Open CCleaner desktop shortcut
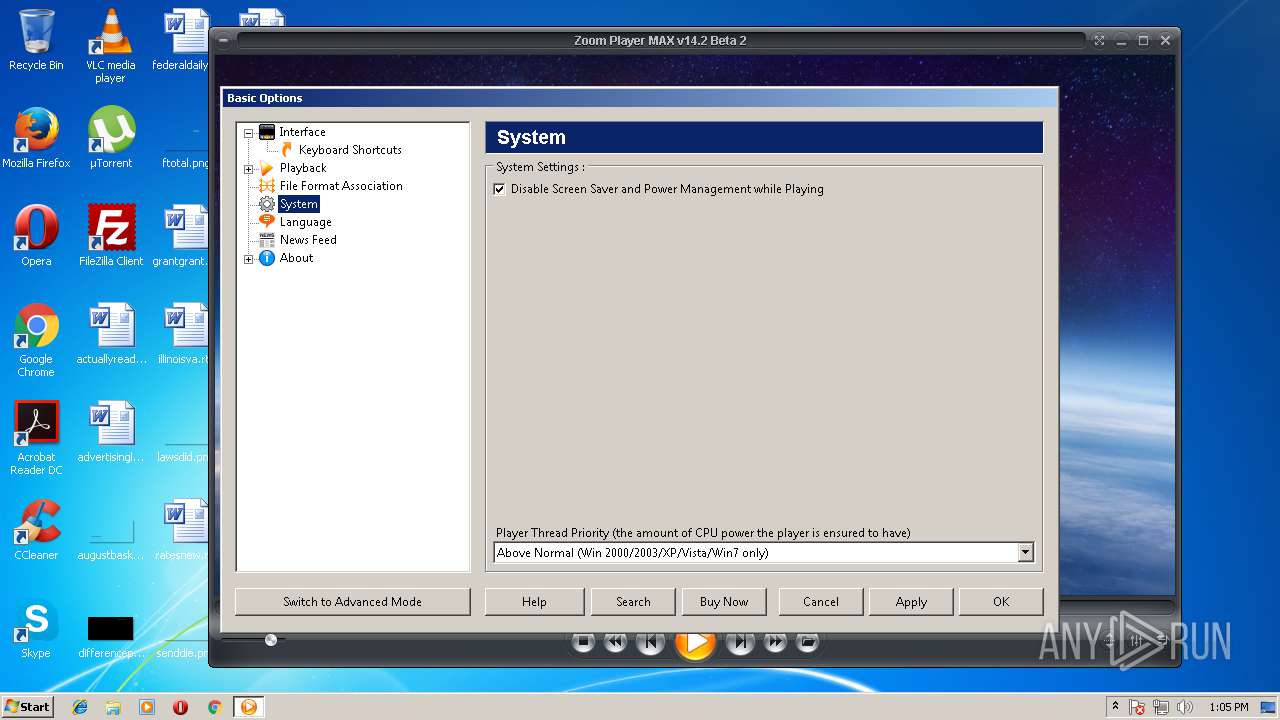Viewport: 1280px width, 720px height. (36, 530)
